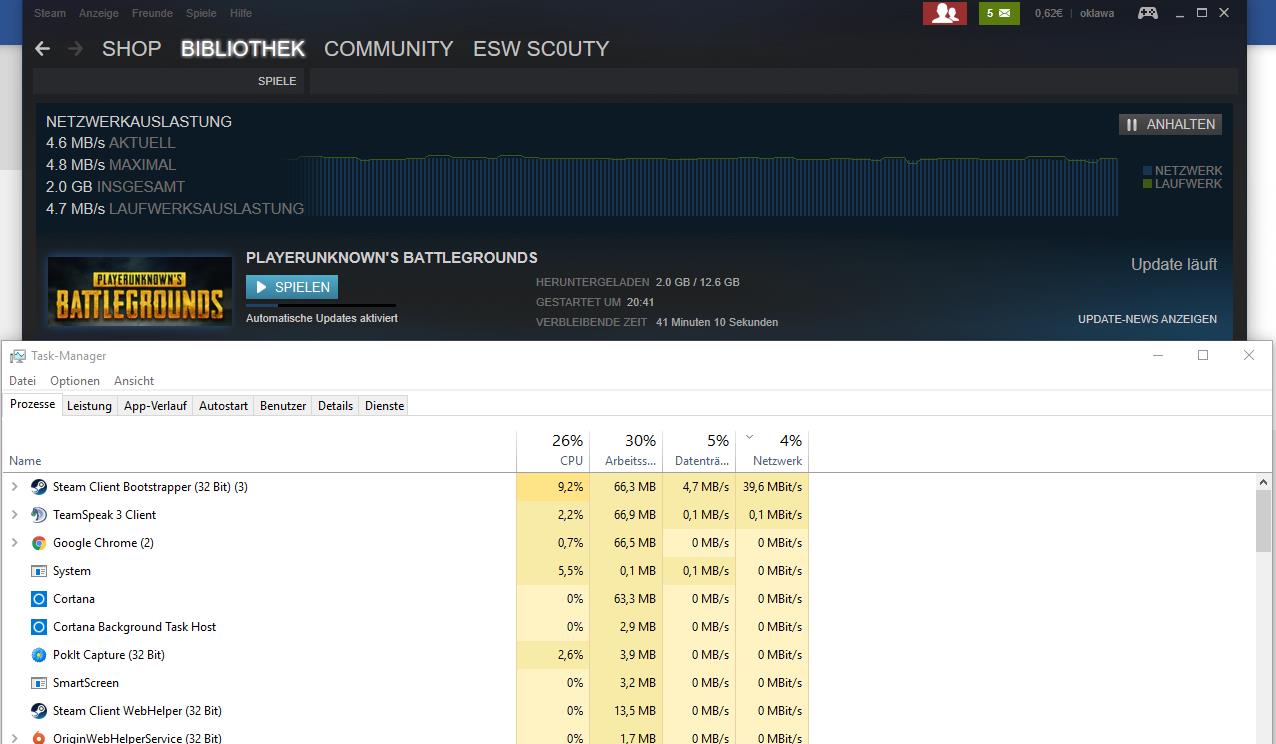
Task: Expand Steam Client Bootstrapper process group
Action: tap(14, 487)
